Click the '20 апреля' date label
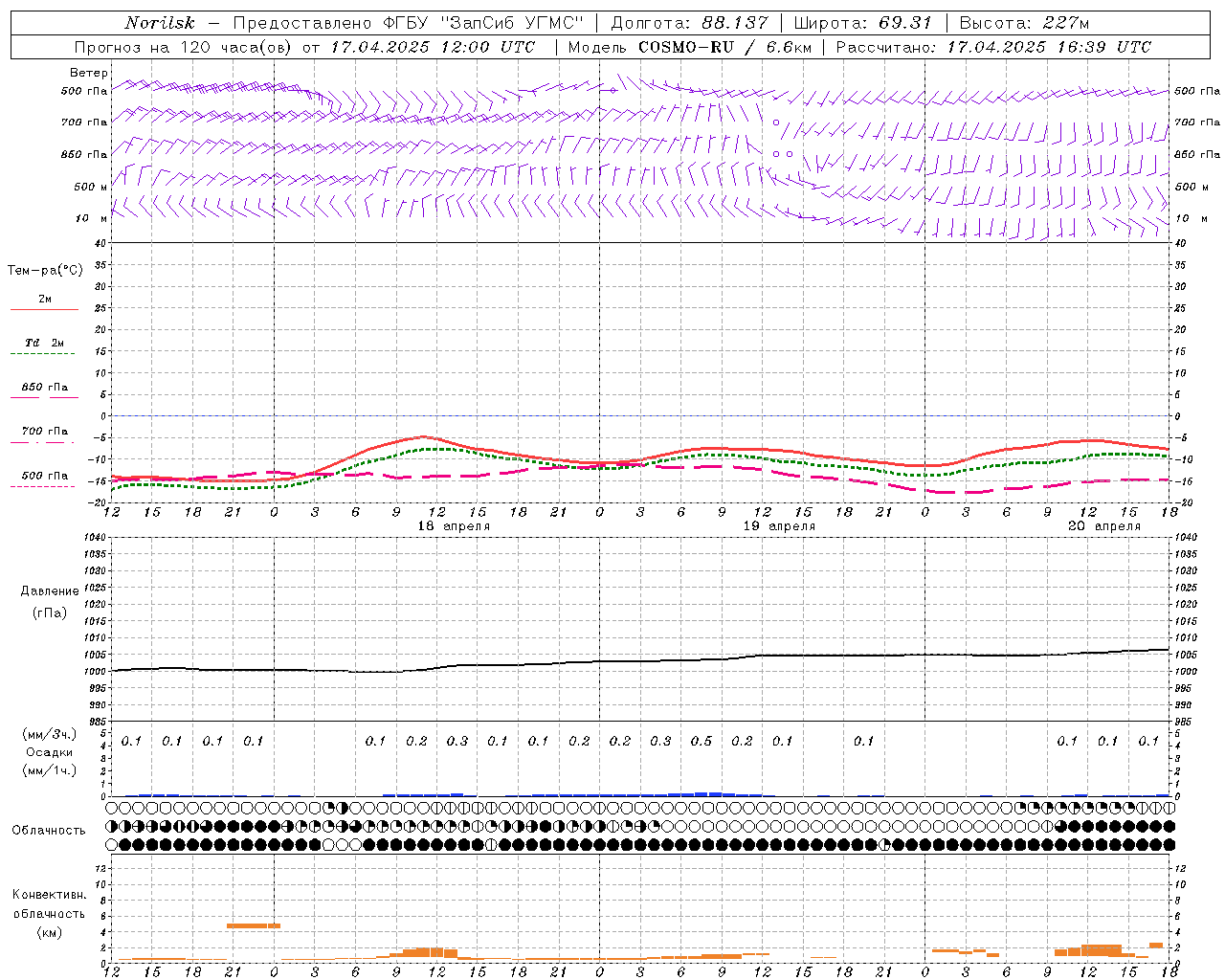Image resolution: width=1225 pixels, height=980 pixels. [x=1104, y=526]
